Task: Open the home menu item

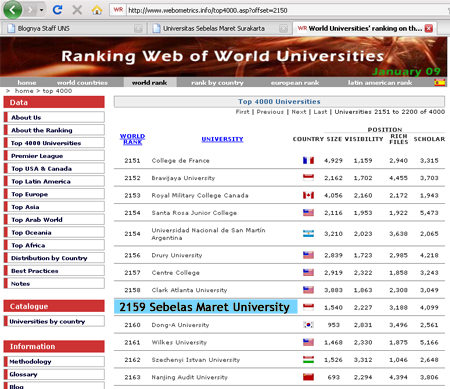Action: coord(27,83)
